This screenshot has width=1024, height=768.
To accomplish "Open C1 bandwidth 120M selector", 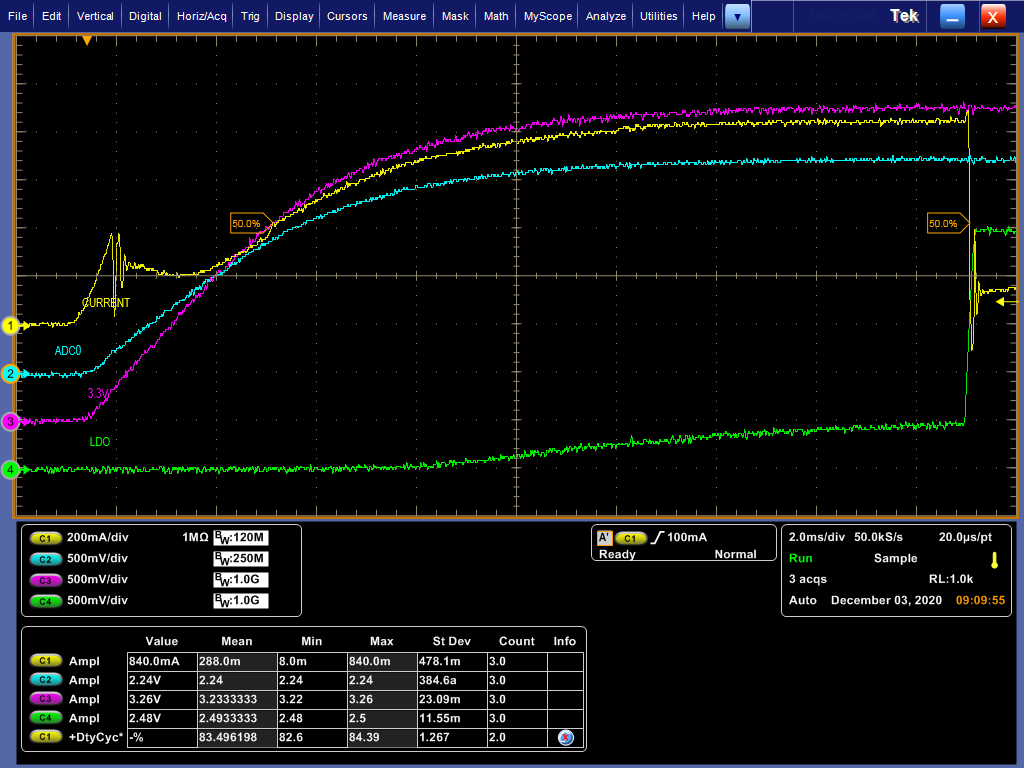I will (241, 537).
